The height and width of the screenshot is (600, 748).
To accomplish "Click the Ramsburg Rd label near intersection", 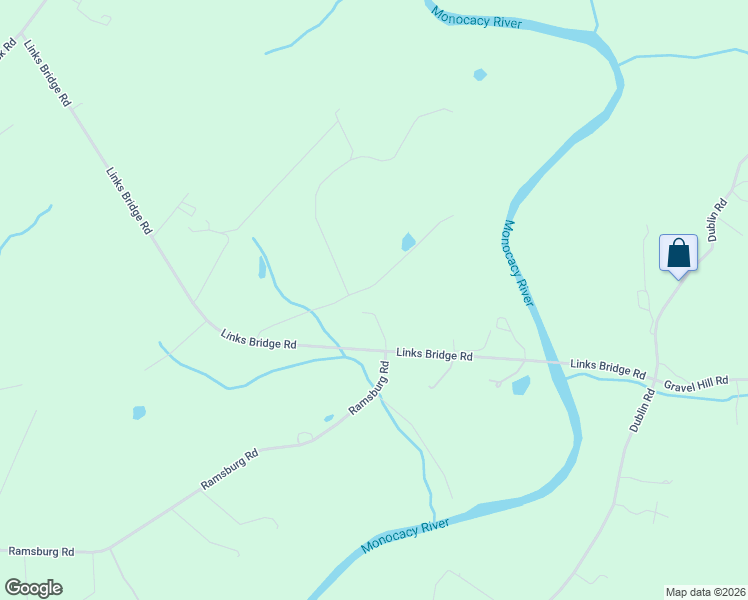I will 369,388.
